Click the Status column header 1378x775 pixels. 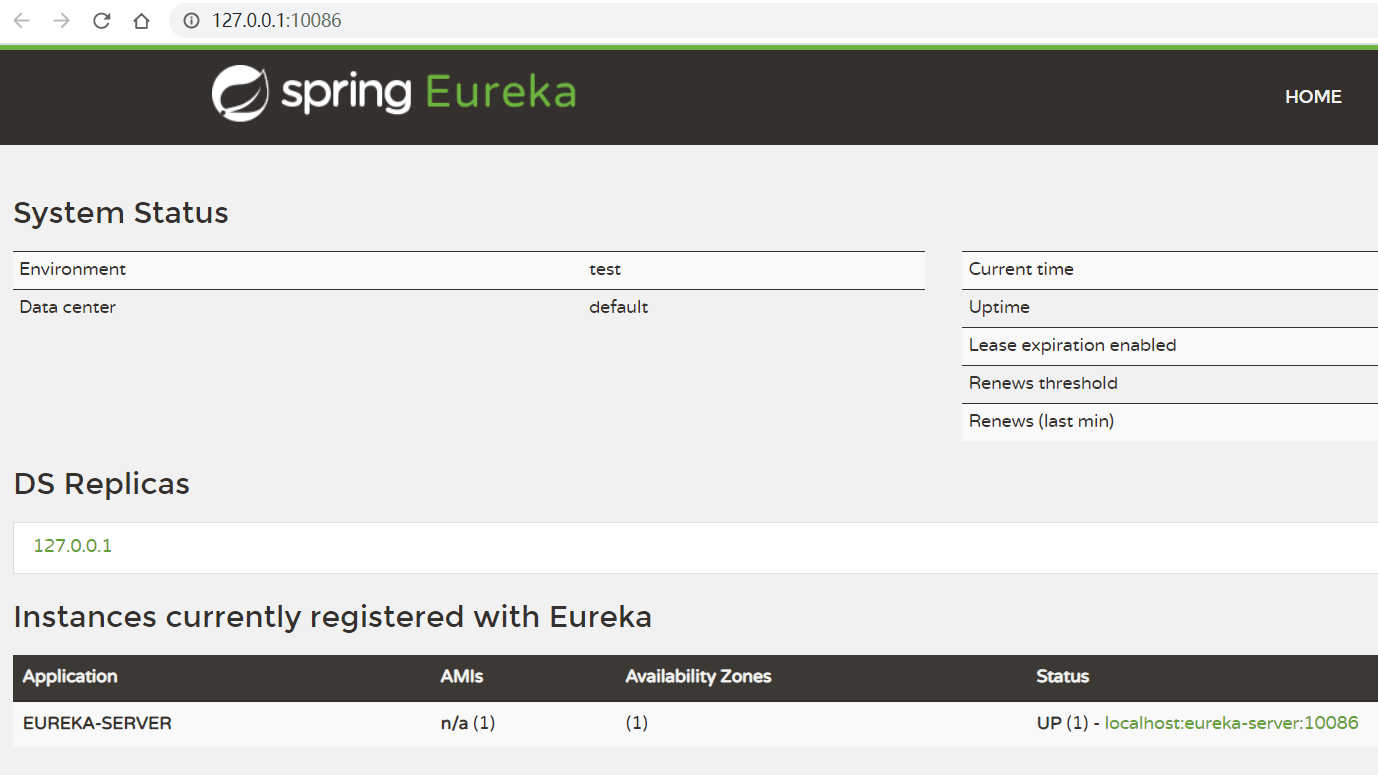[x=1062, y=677]
